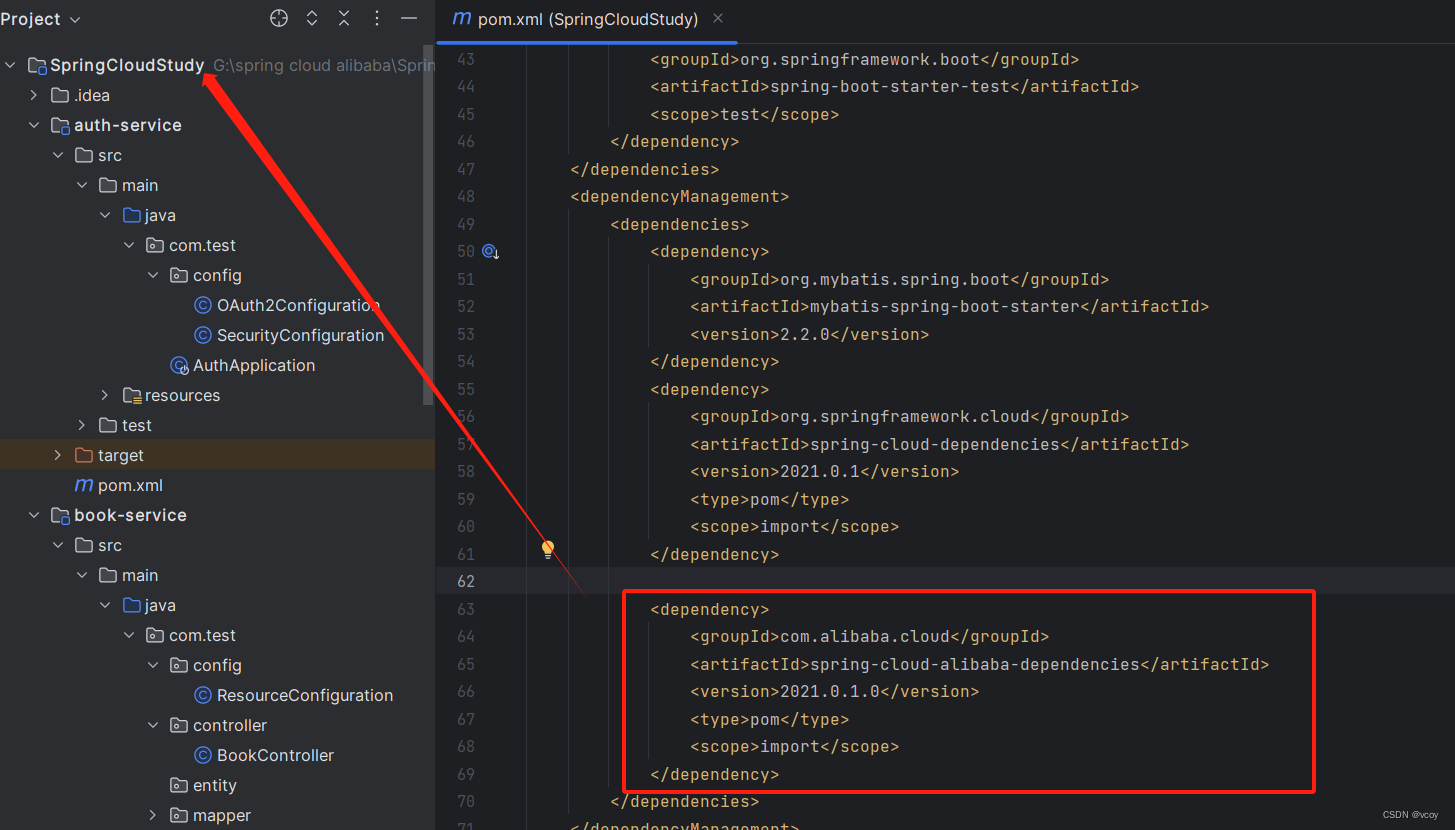Viewport: 1455px width, 830px height.
Task: Select the controller package in book-service
Action: click(x=230, y=725)
